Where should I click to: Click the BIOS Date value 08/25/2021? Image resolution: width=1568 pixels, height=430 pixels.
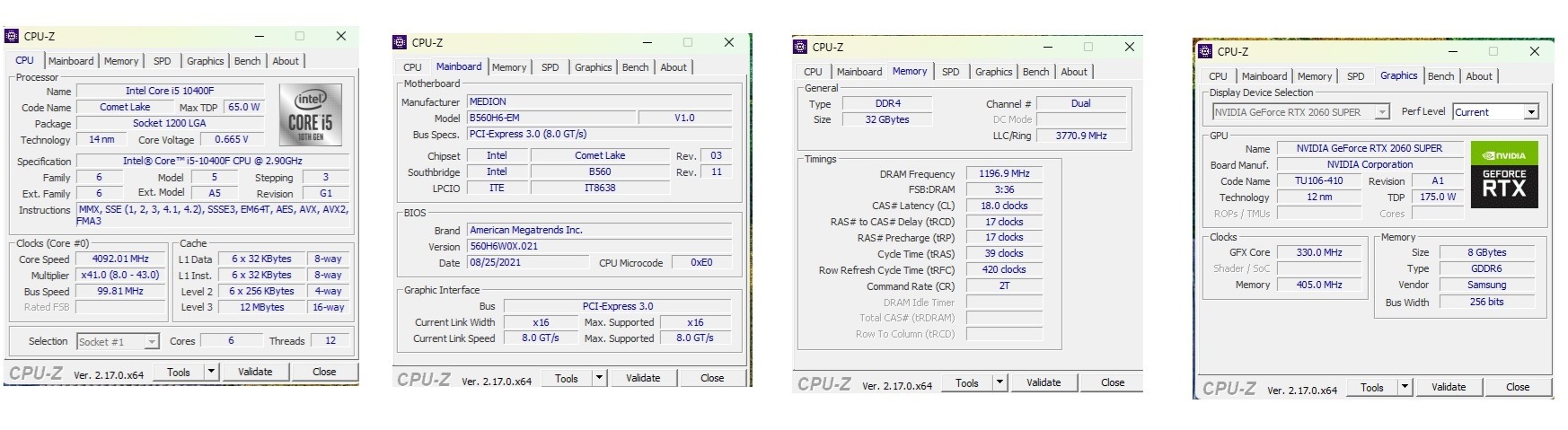pyautogui.click(x=528, y=263)
